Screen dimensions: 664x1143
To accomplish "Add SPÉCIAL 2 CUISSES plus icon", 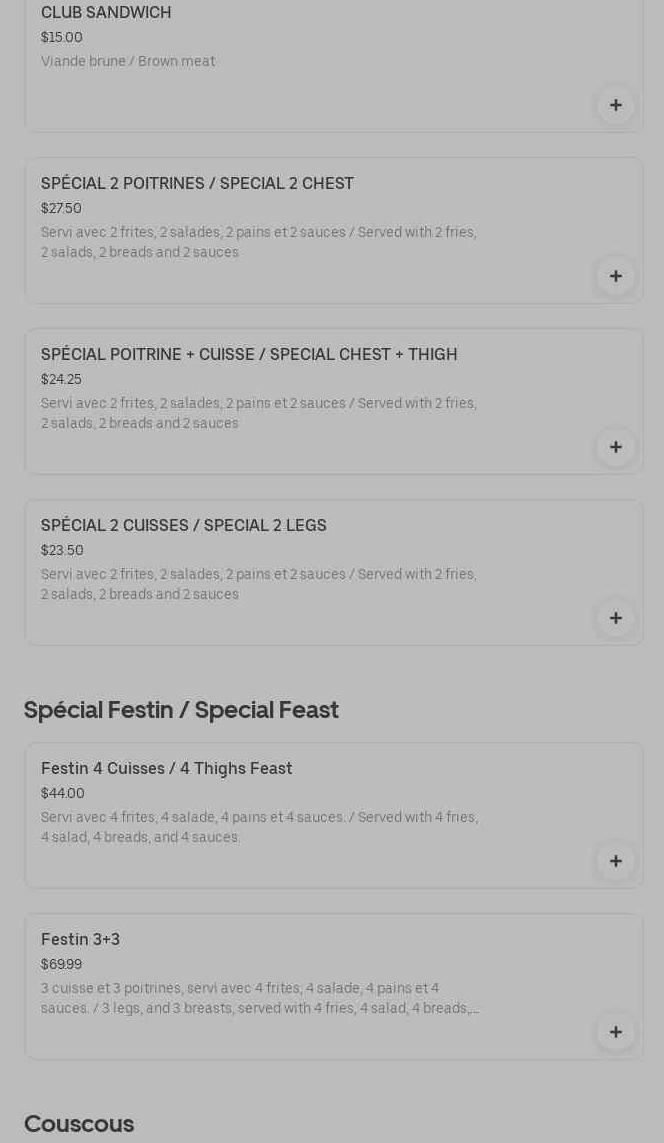I will [x=615, y=618].
